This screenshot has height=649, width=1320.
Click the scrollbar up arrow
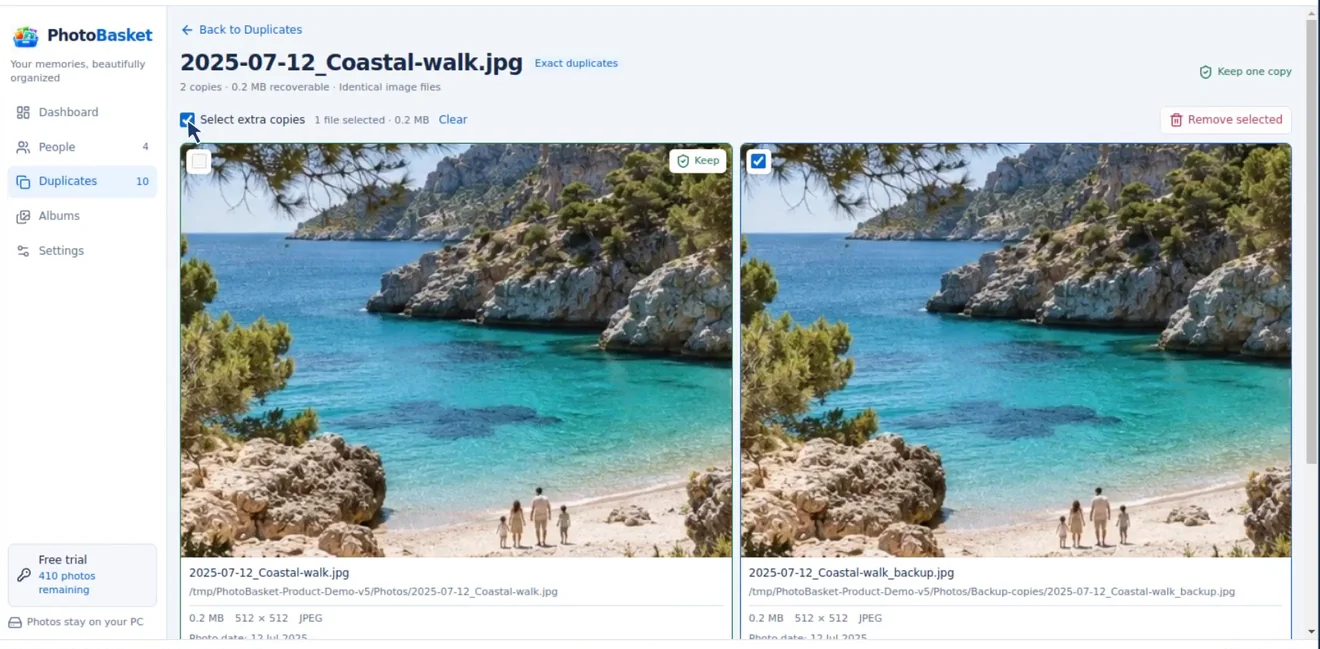1312,14
